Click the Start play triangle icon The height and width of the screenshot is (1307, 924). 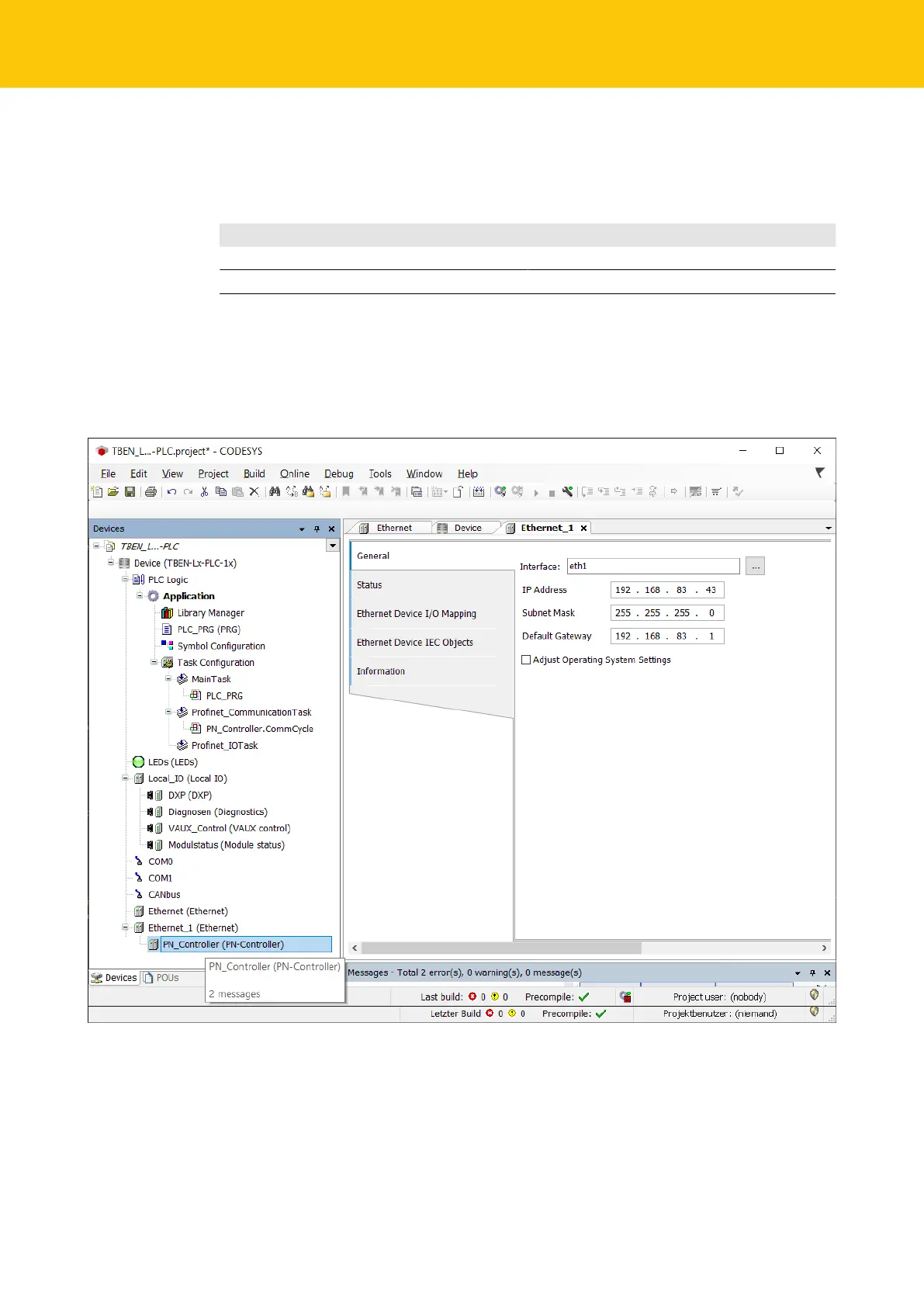click(x=536, y=493)
